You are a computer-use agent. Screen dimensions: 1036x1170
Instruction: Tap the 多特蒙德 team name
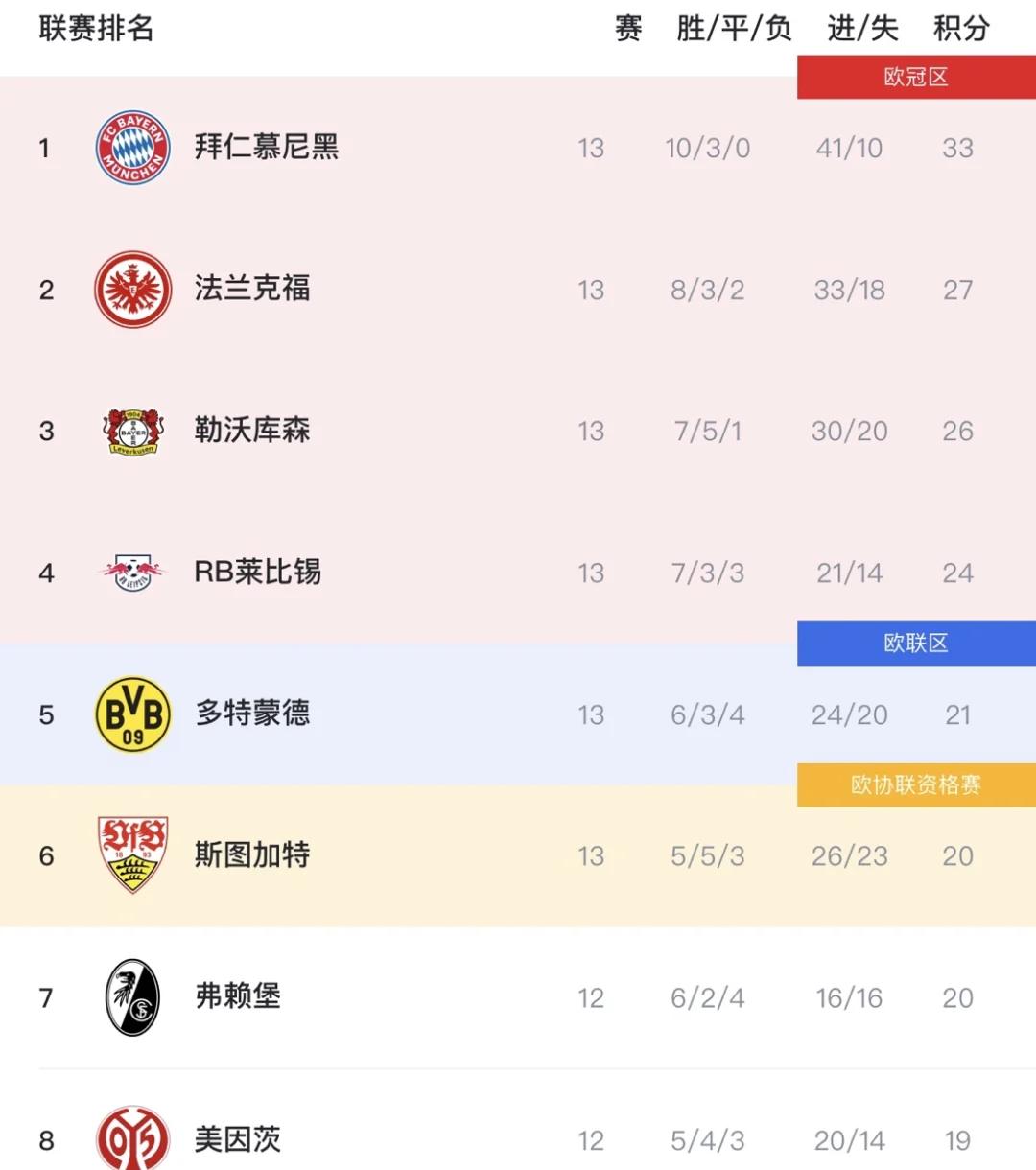[x=252, y=714]
